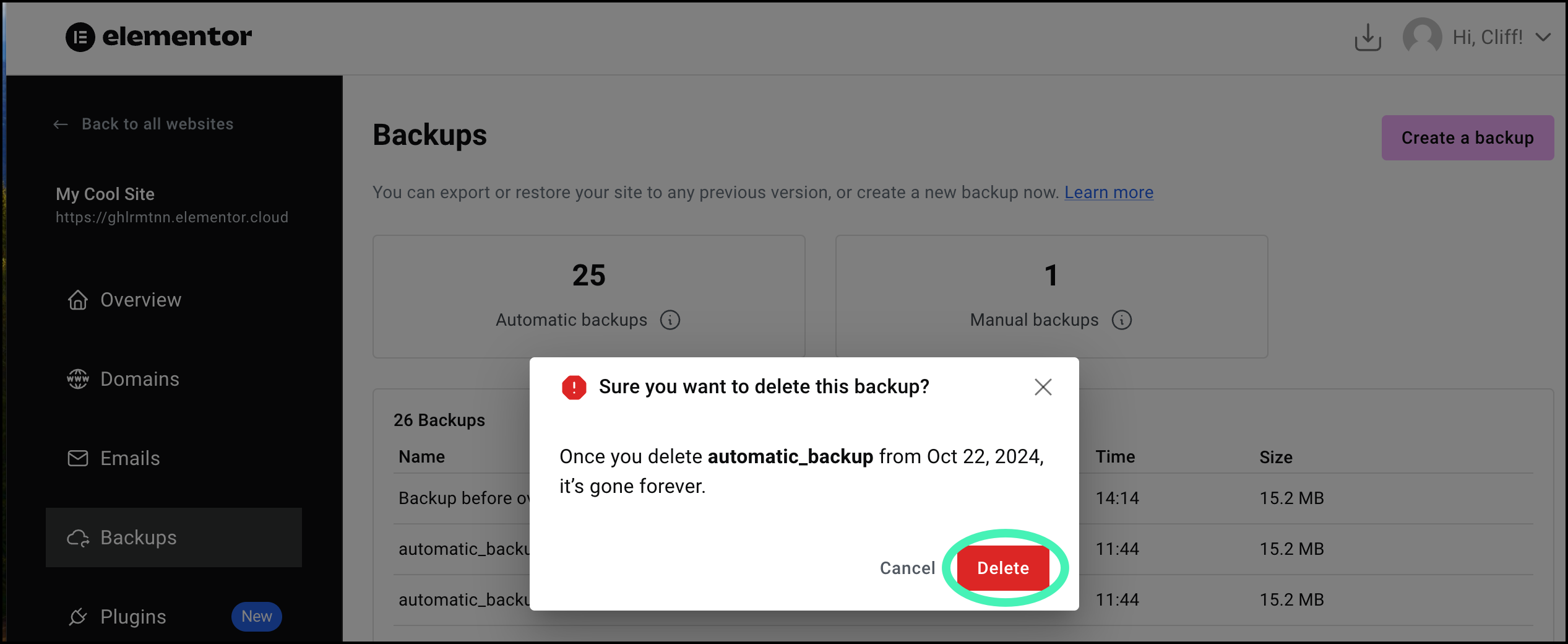Viewport: 1568px width, 644px height.
Task: Click the Overview home icon
Action: coord(78,300)
